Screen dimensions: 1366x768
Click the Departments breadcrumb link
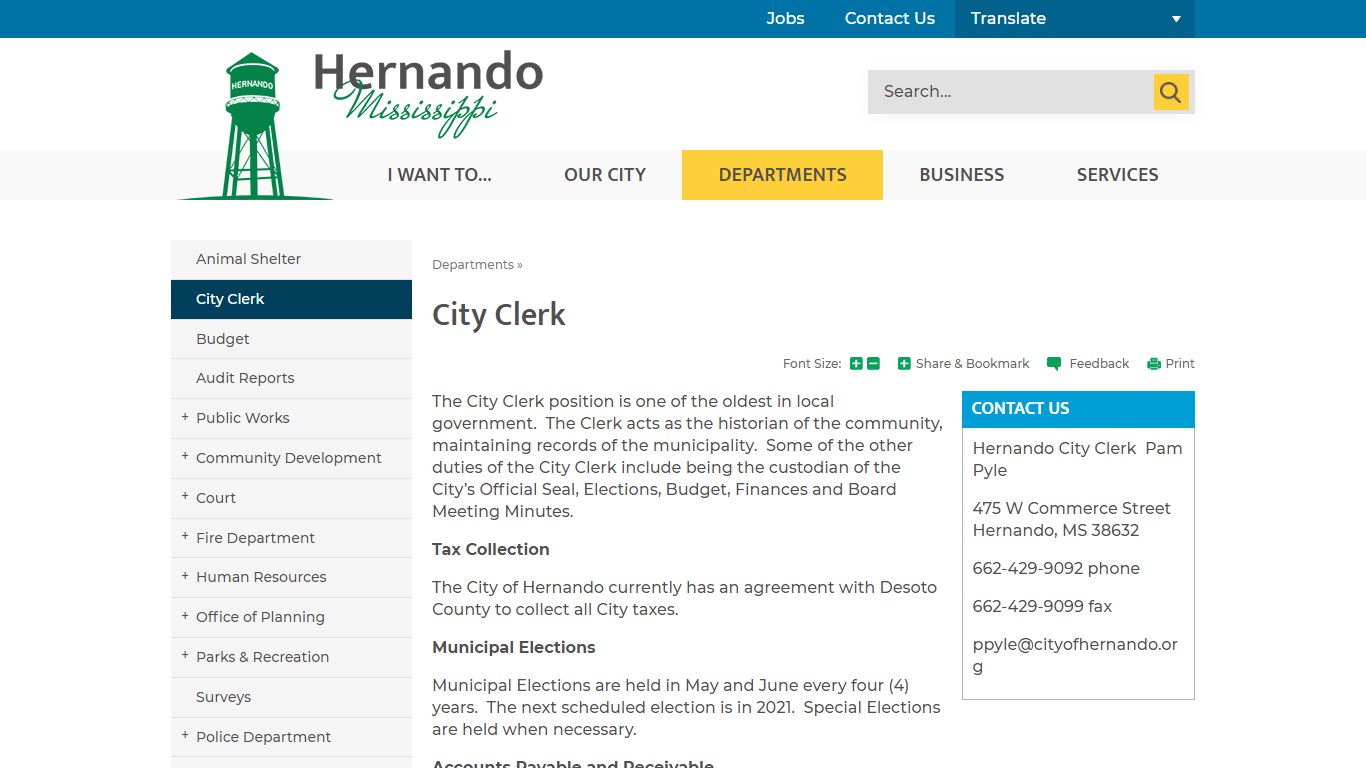473,265
